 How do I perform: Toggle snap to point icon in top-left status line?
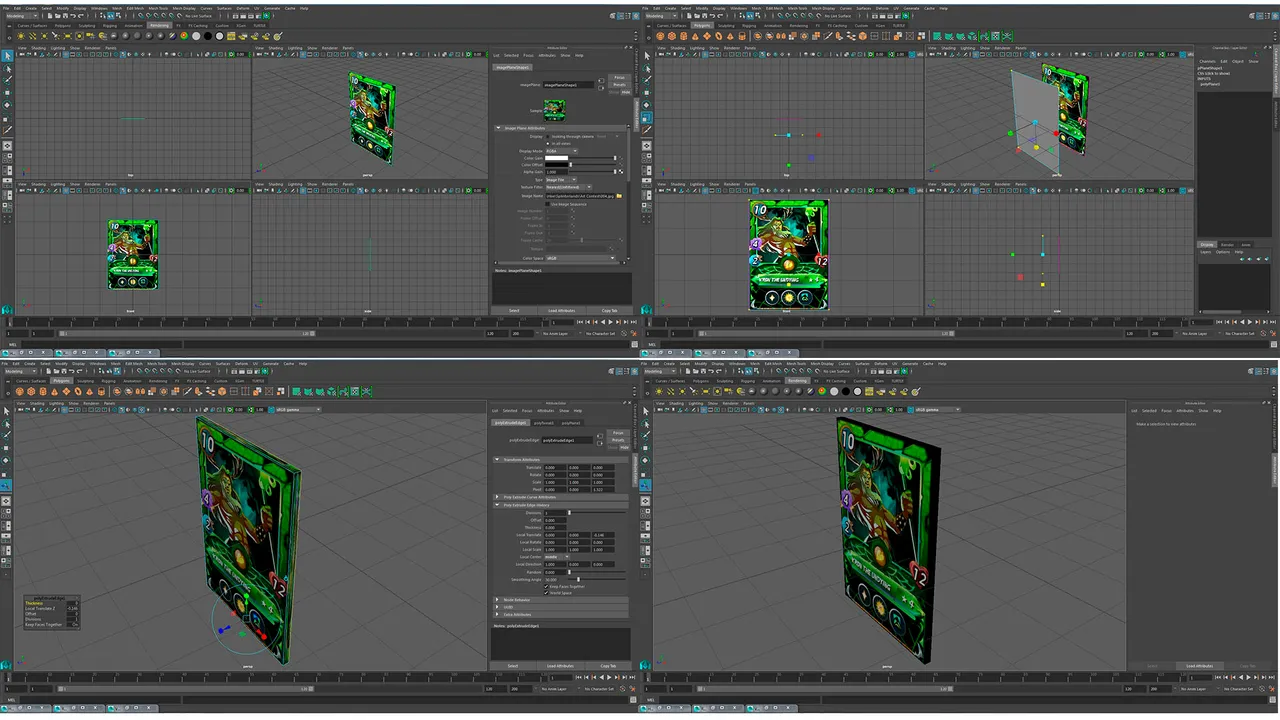[156, 16]
